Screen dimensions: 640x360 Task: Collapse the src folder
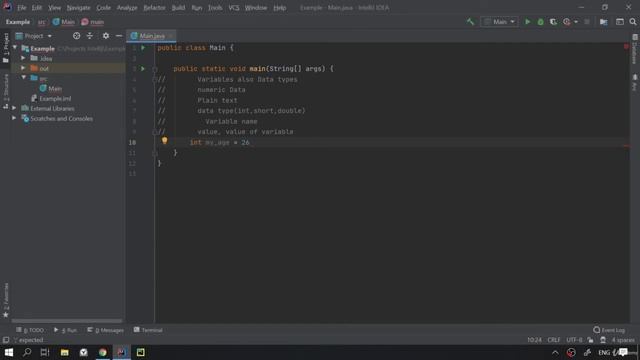23,78
